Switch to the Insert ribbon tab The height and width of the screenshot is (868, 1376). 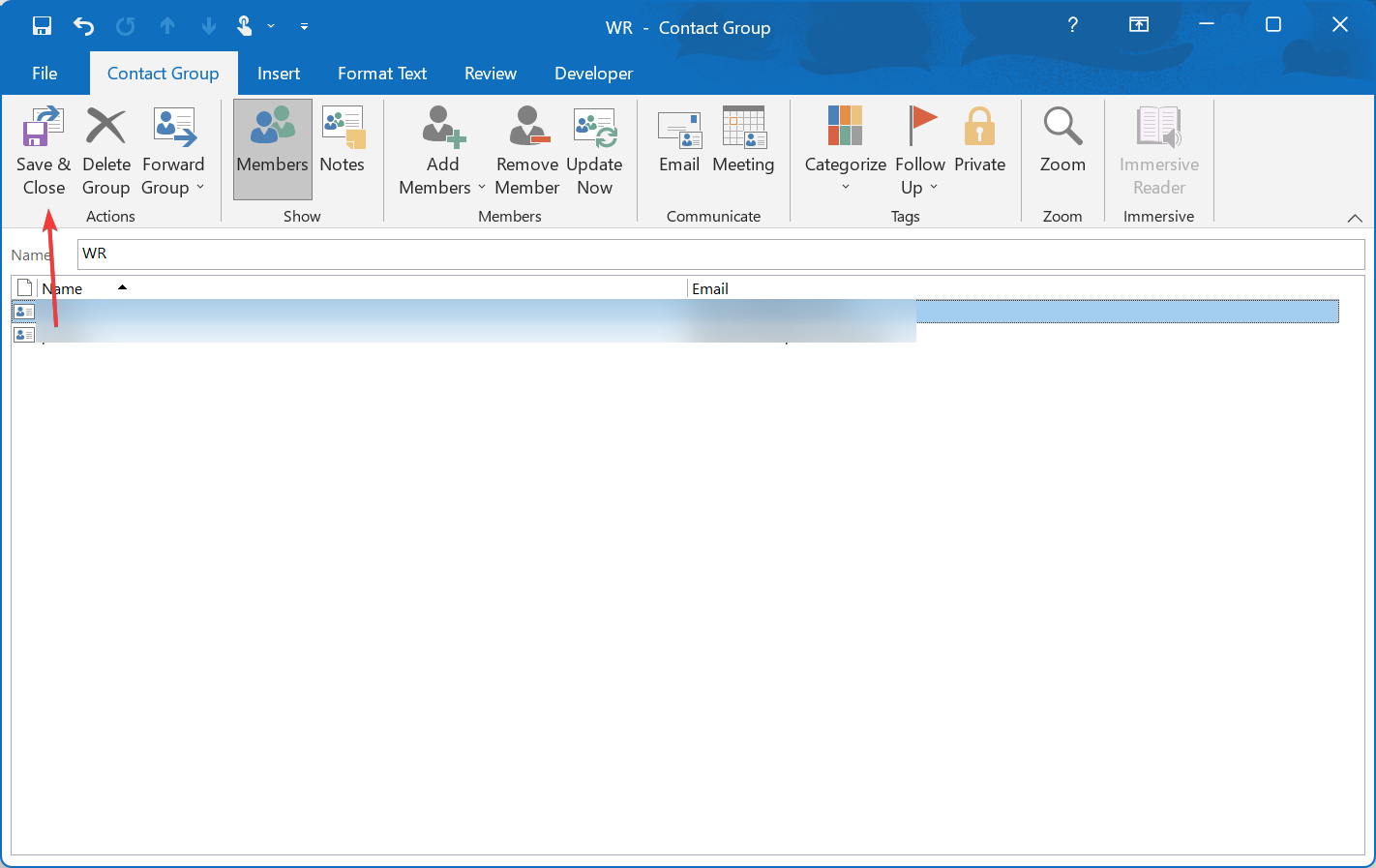pyautogui.click(x=279, y=74)
